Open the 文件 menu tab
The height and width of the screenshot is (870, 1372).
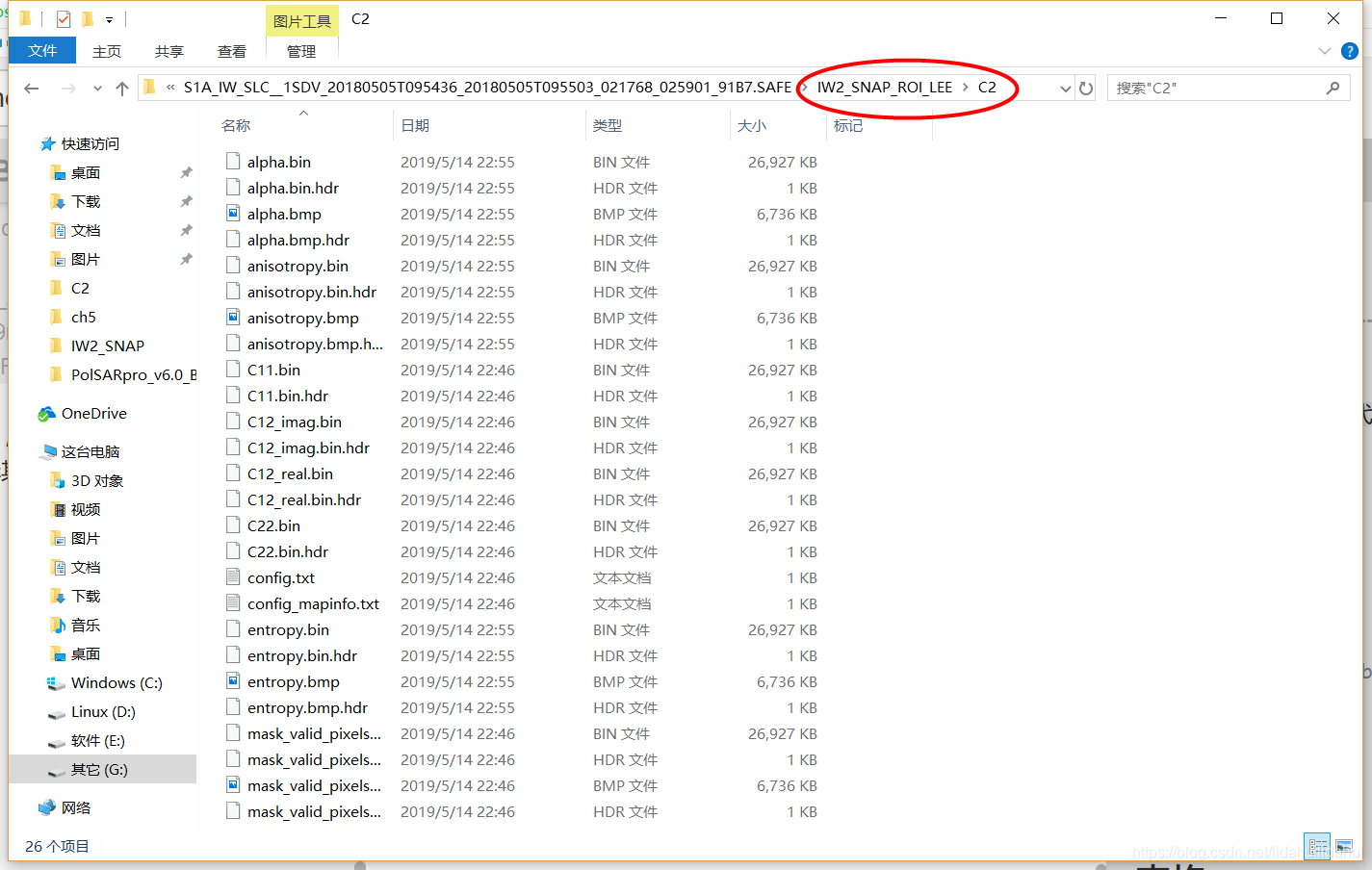(42, 51)
